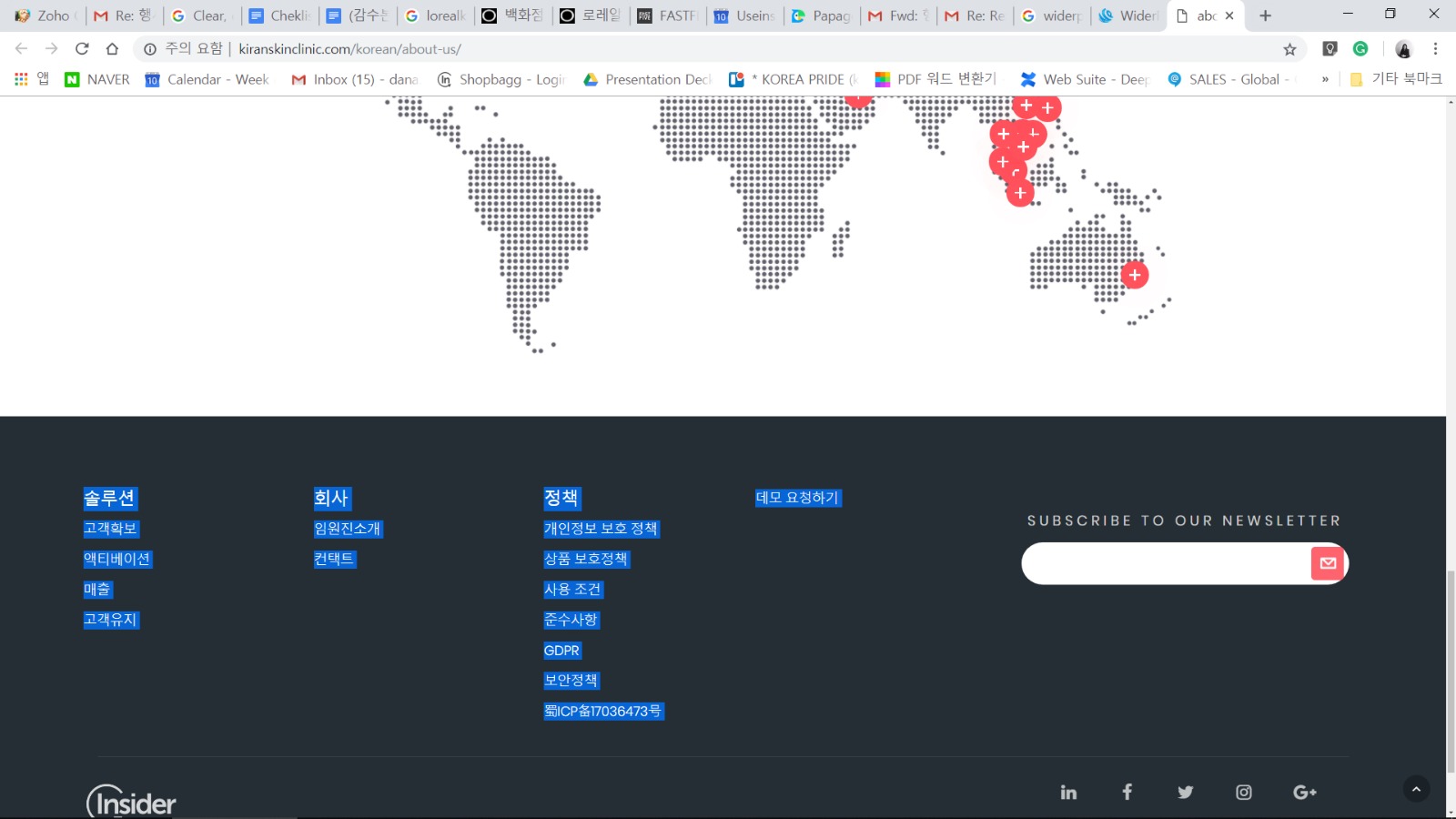Viewport: 1456px width, 819px height.
Task: Reload the page with refresh icon
Action: (x=82, y=49)
